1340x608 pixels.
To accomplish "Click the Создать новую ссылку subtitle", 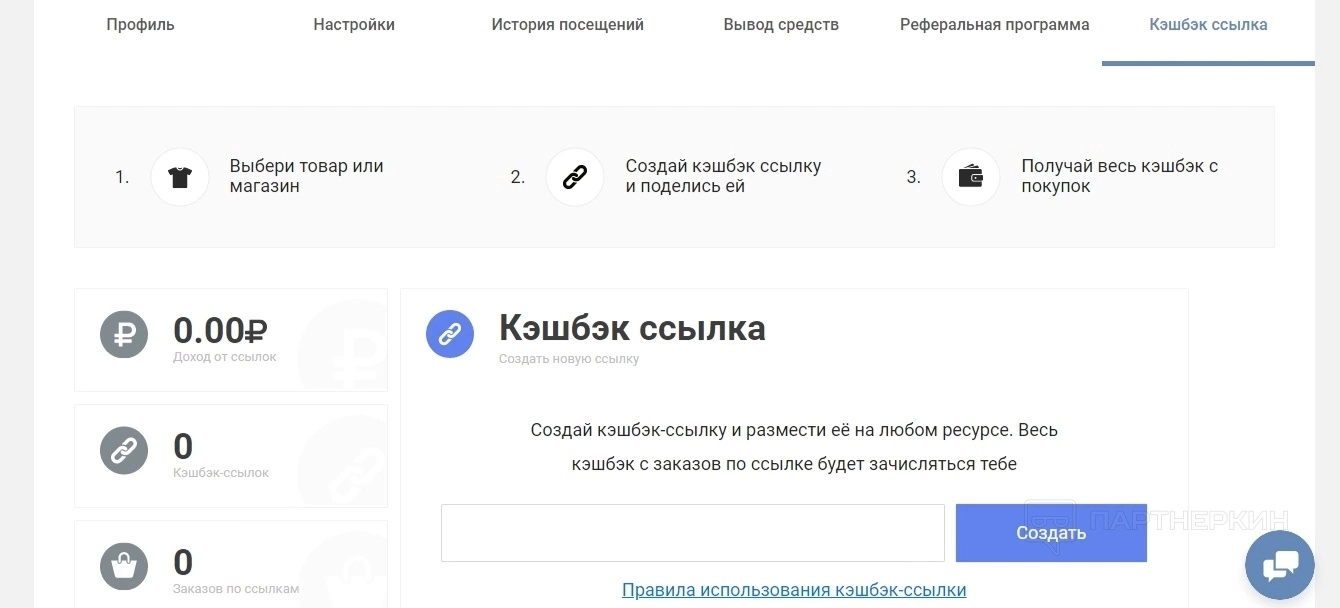I will (569, 359).
